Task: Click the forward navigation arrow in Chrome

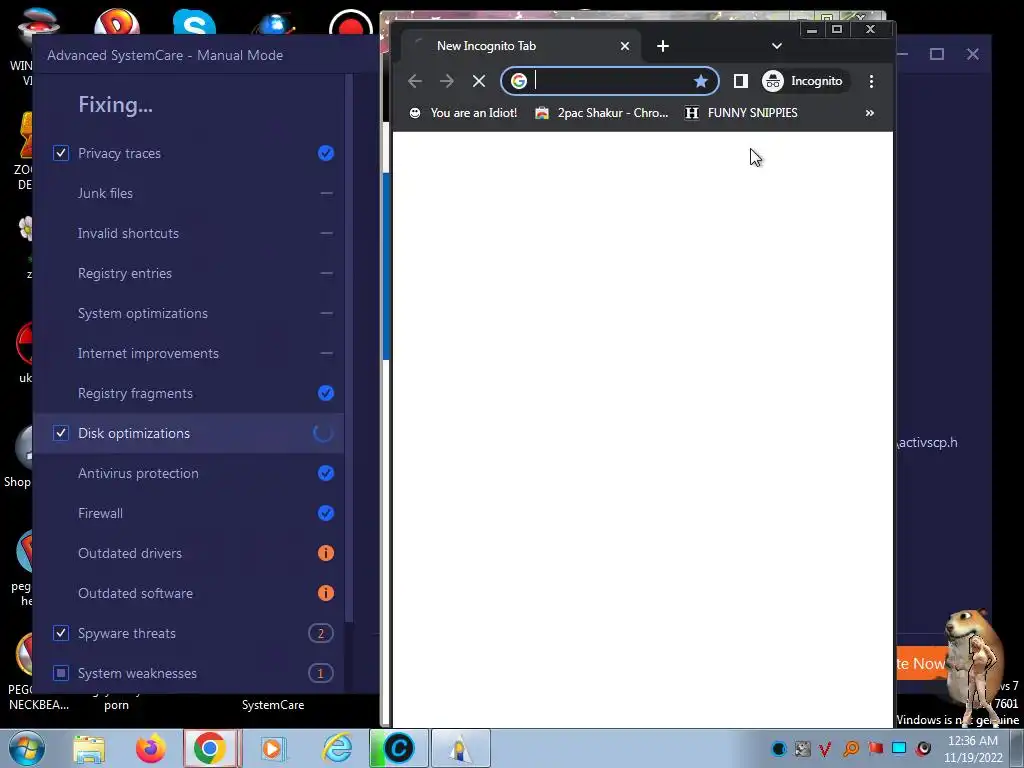Action: pyautogui.click(x=447, y=81)
